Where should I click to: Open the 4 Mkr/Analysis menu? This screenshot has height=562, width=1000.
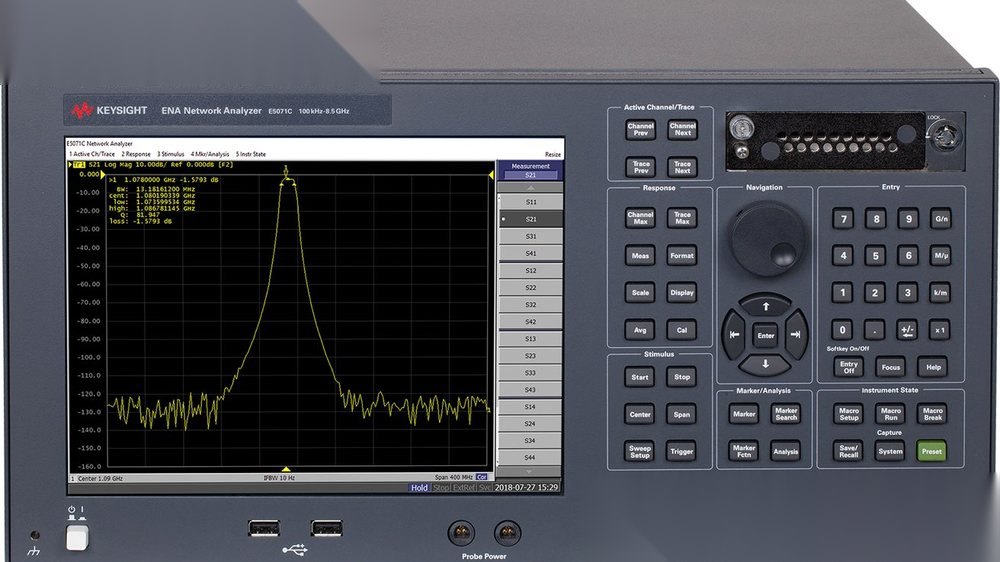(x=210, y=154)
